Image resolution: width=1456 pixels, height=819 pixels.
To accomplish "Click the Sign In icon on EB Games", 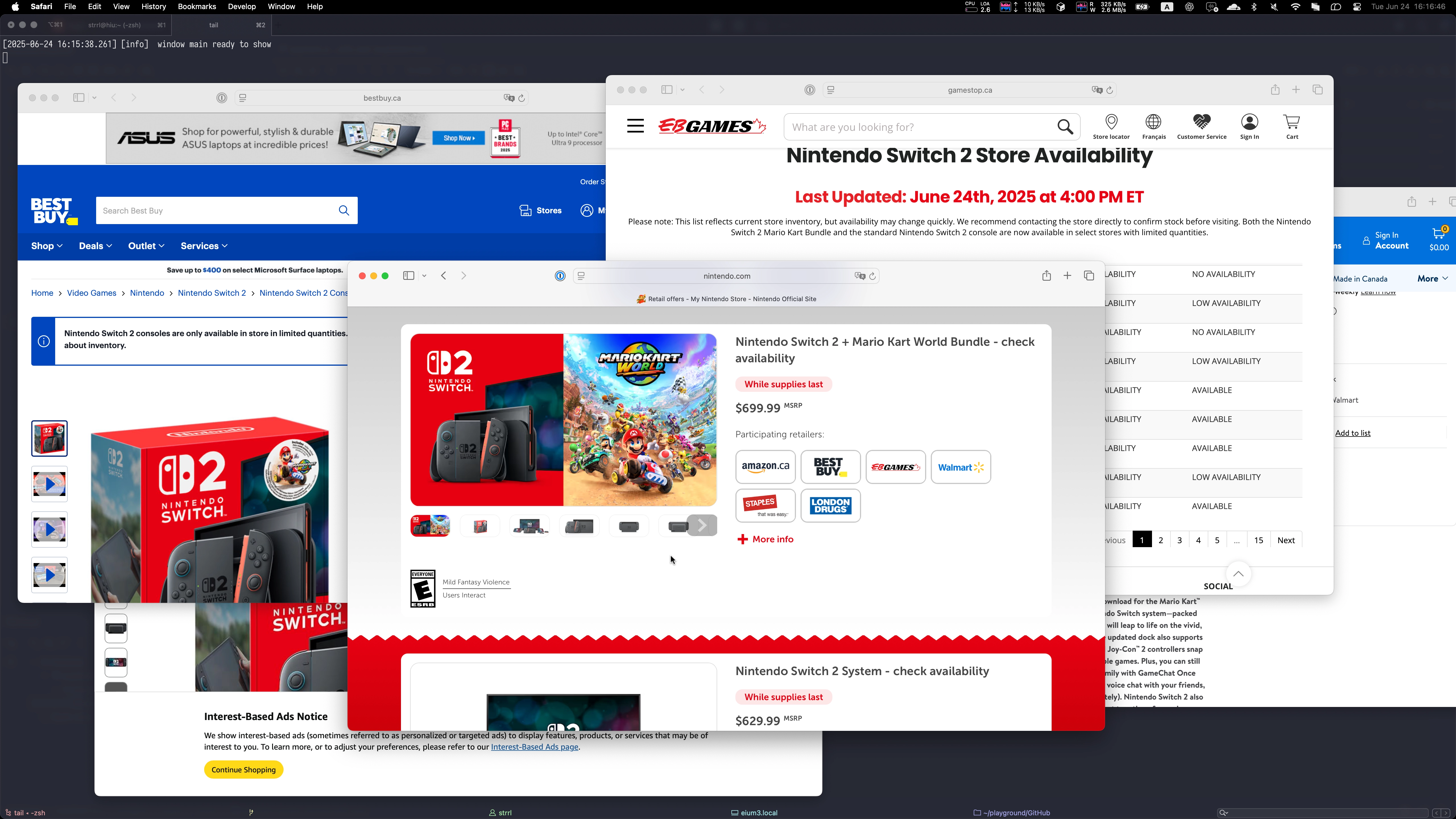I will point(1249,125).
